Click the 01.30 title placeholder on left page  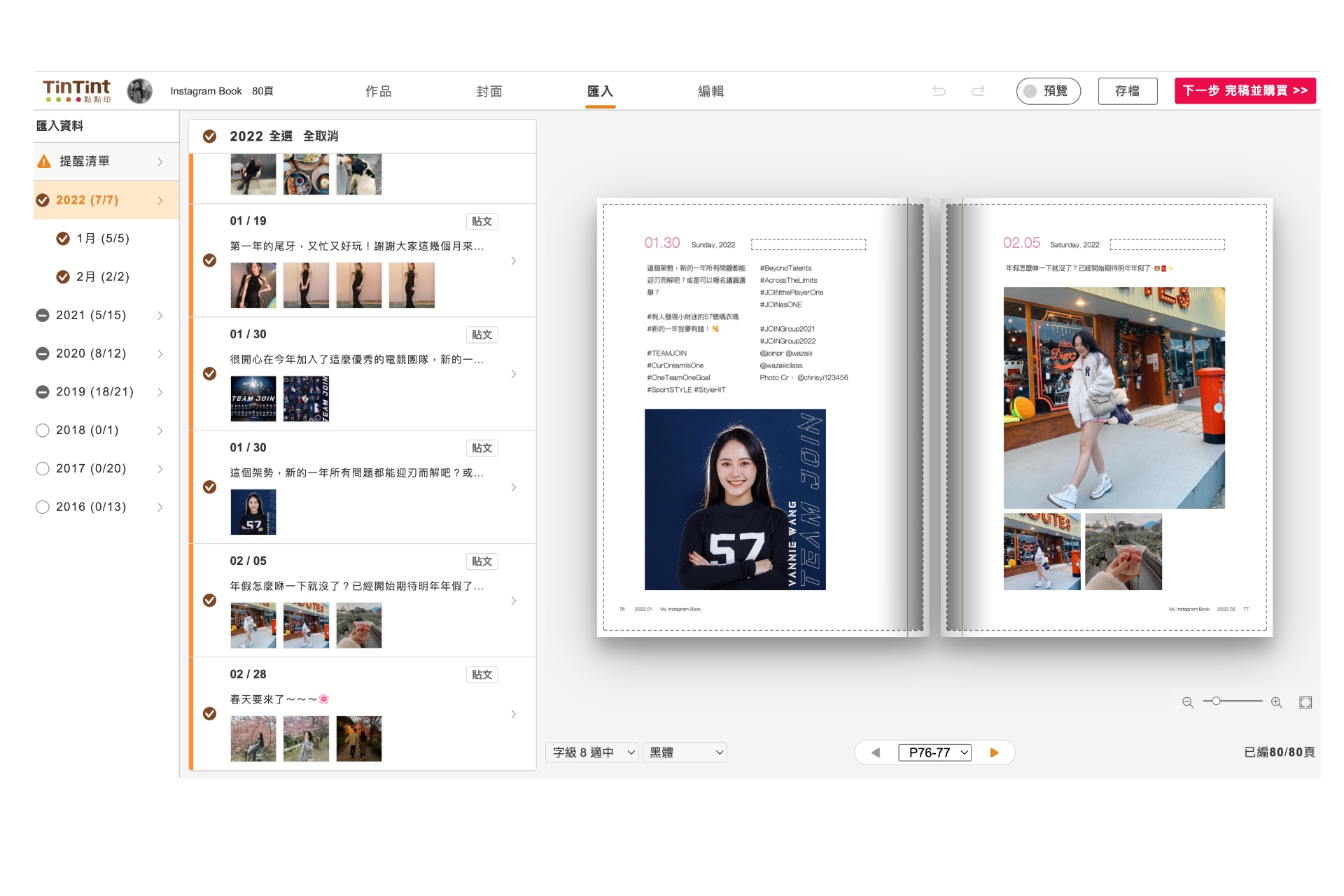pyautogui.click(x=808, y=244)
